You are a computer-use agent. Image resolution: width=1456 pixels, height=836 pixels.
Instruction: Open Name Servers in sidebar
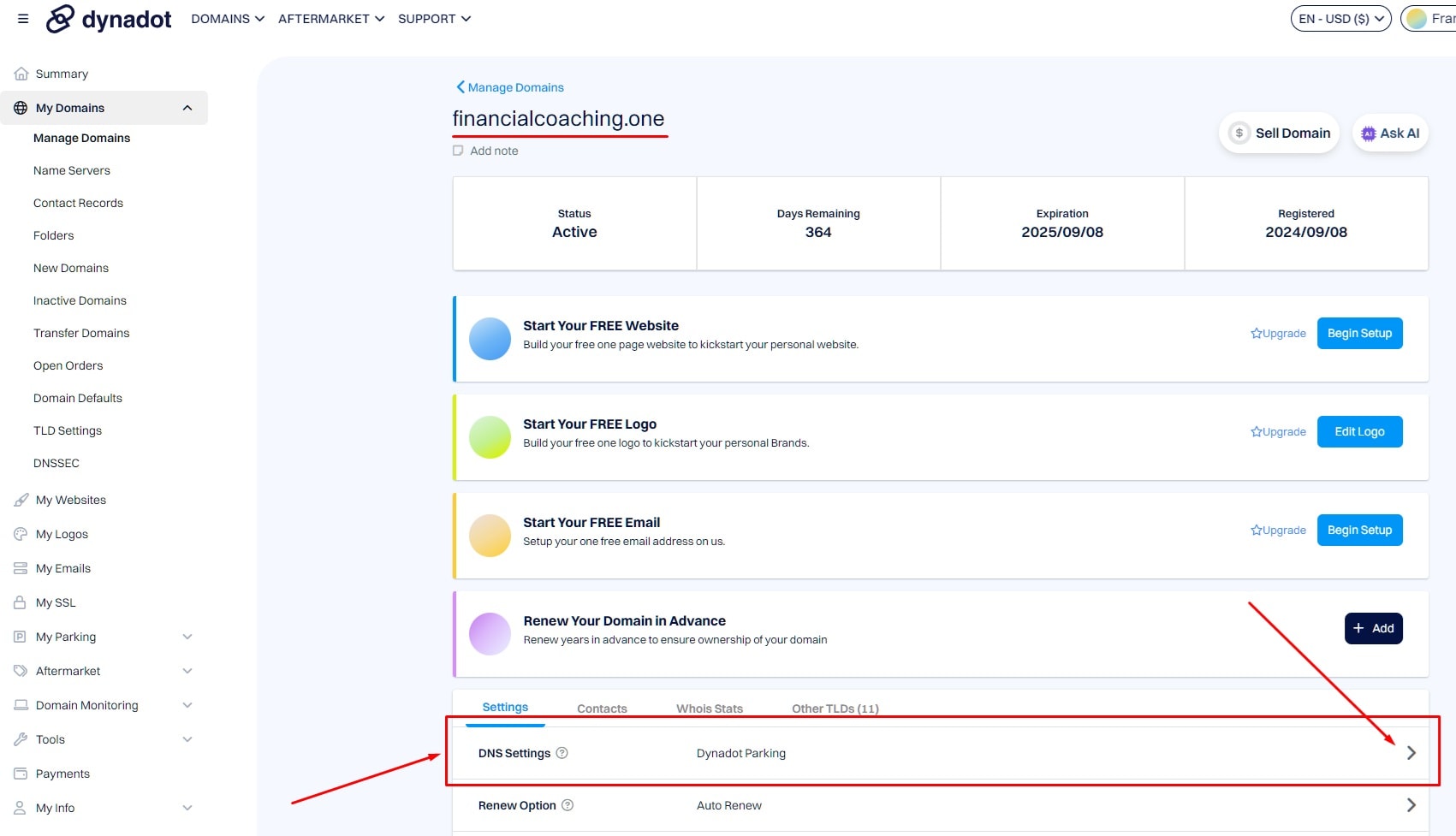click(72, 170)
